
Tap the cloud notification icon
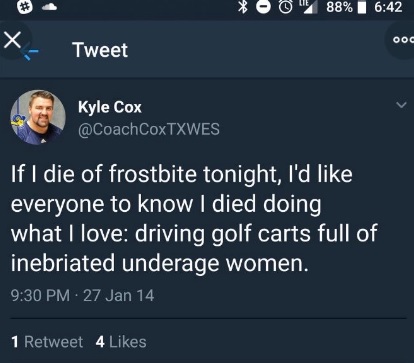coord(49,7)
